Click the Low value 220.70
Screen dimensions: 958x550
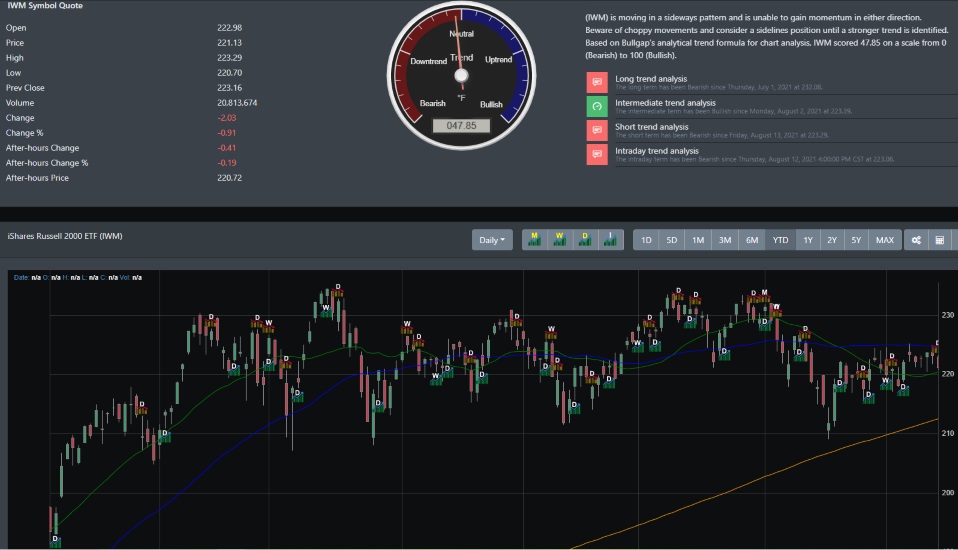[x=230, y=73]
